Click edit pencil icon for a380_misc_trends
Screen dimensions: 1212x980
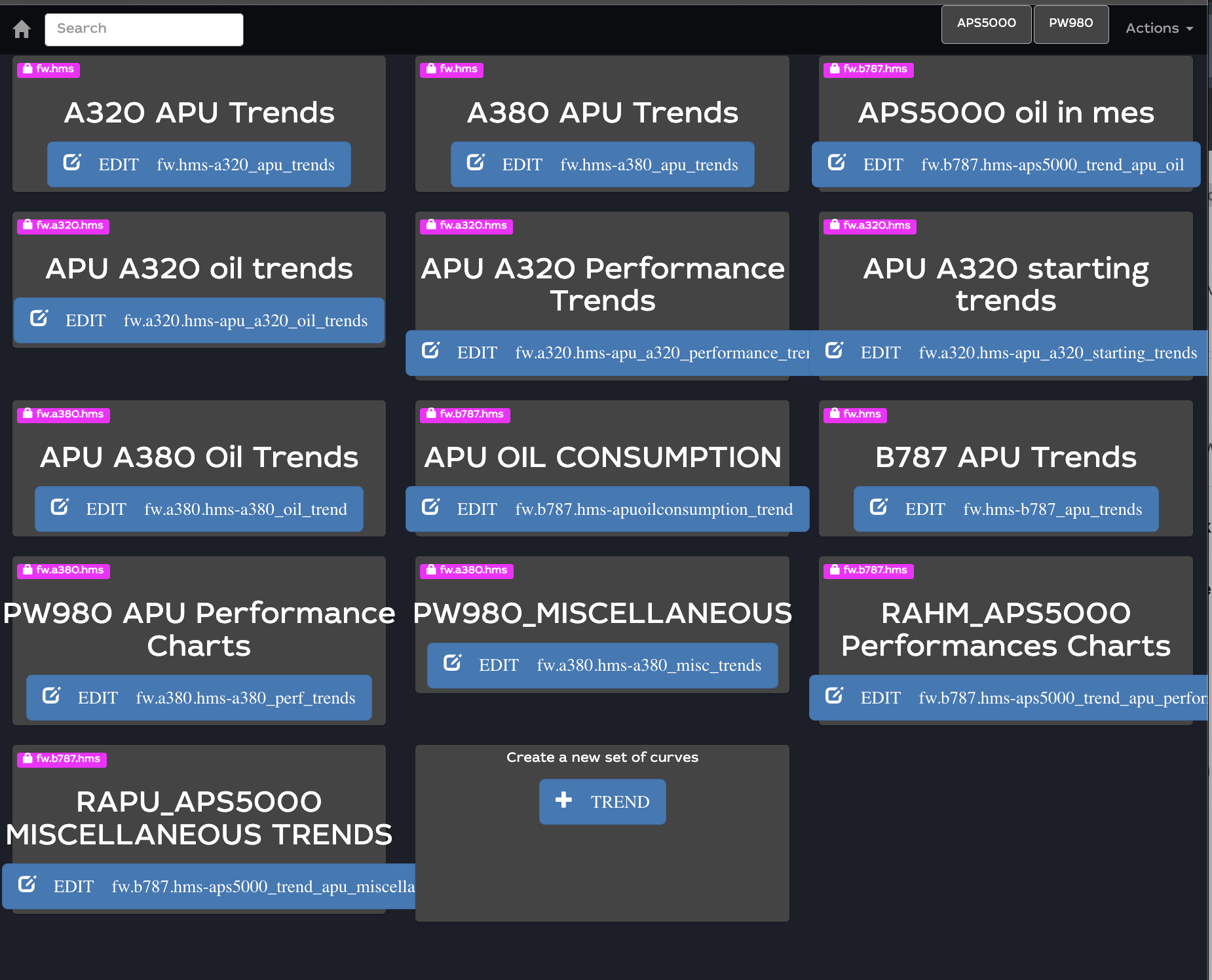tap(452, 663)
